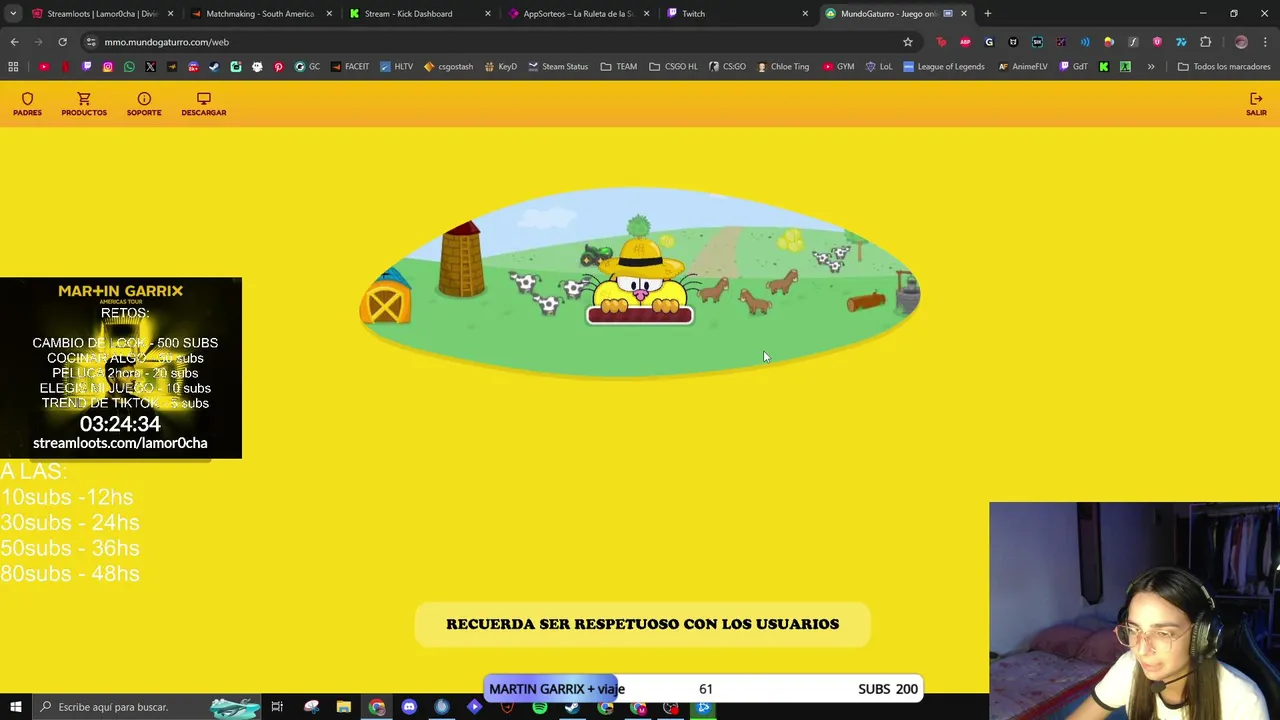Open the League of Legends bookmark

coord(943,67)
